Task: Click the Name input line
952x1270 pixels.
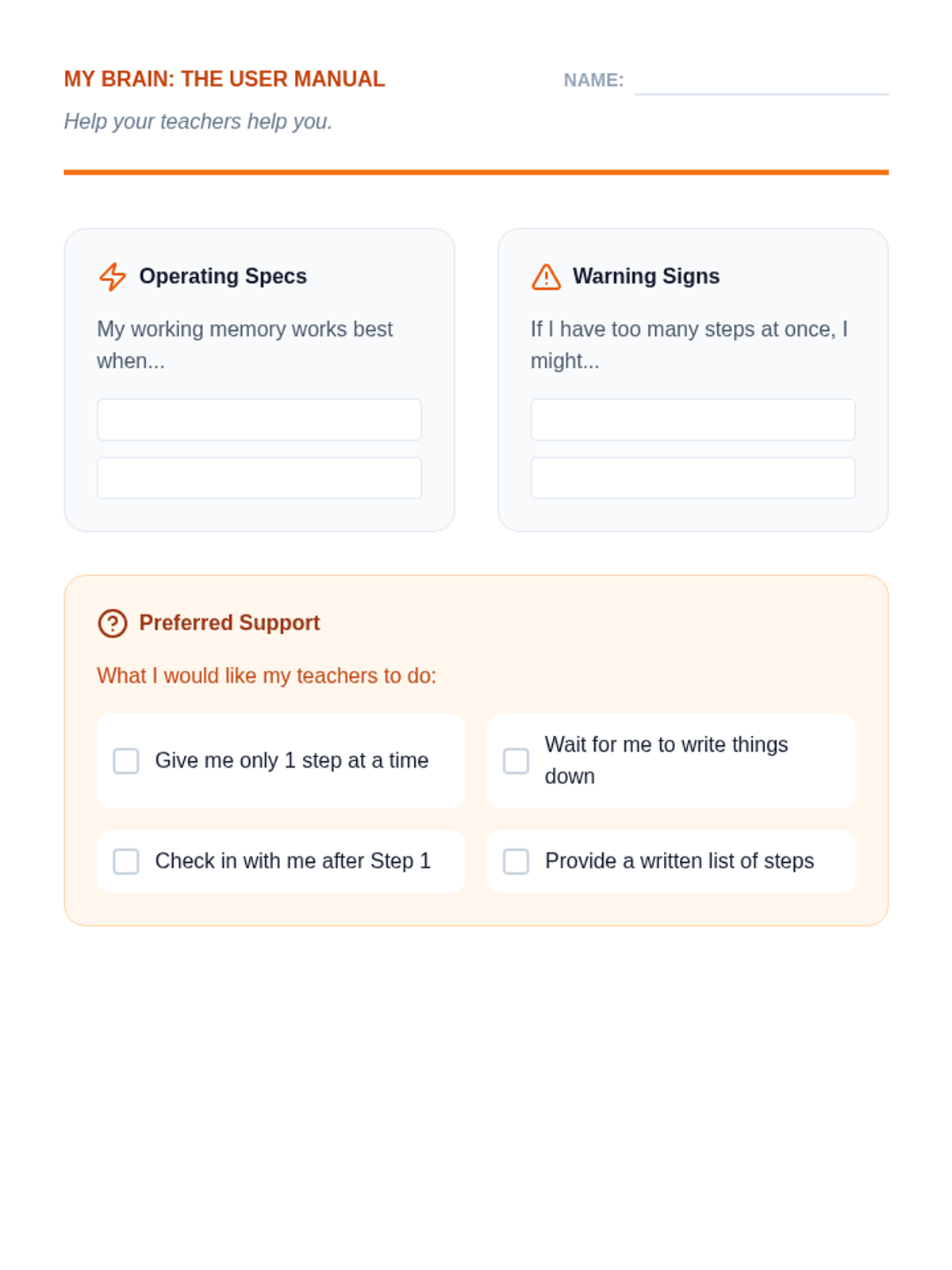Action: [761, 82]
